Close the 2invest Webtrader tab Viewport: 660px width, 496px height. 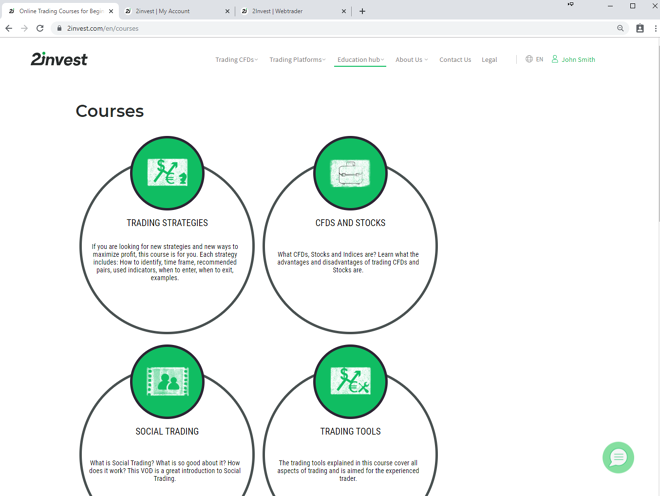click(x=344, y=11)
